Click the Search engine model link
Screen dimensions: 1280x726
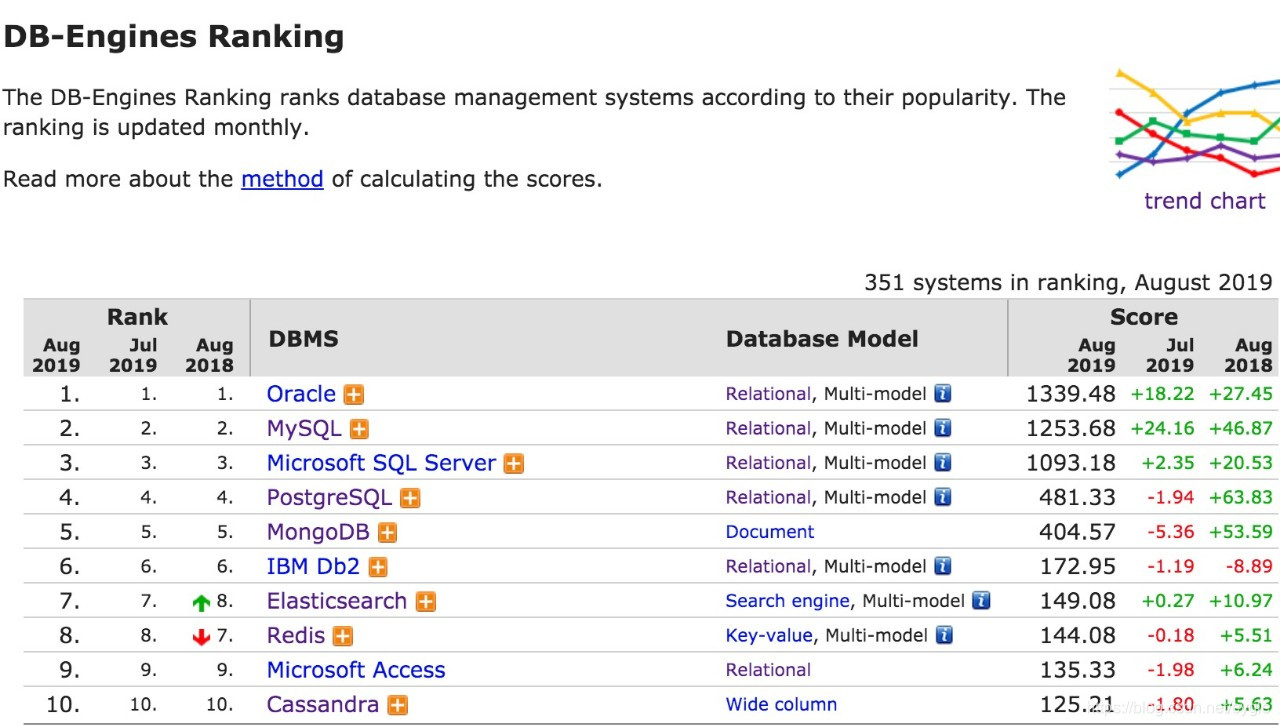click(788, 601)
